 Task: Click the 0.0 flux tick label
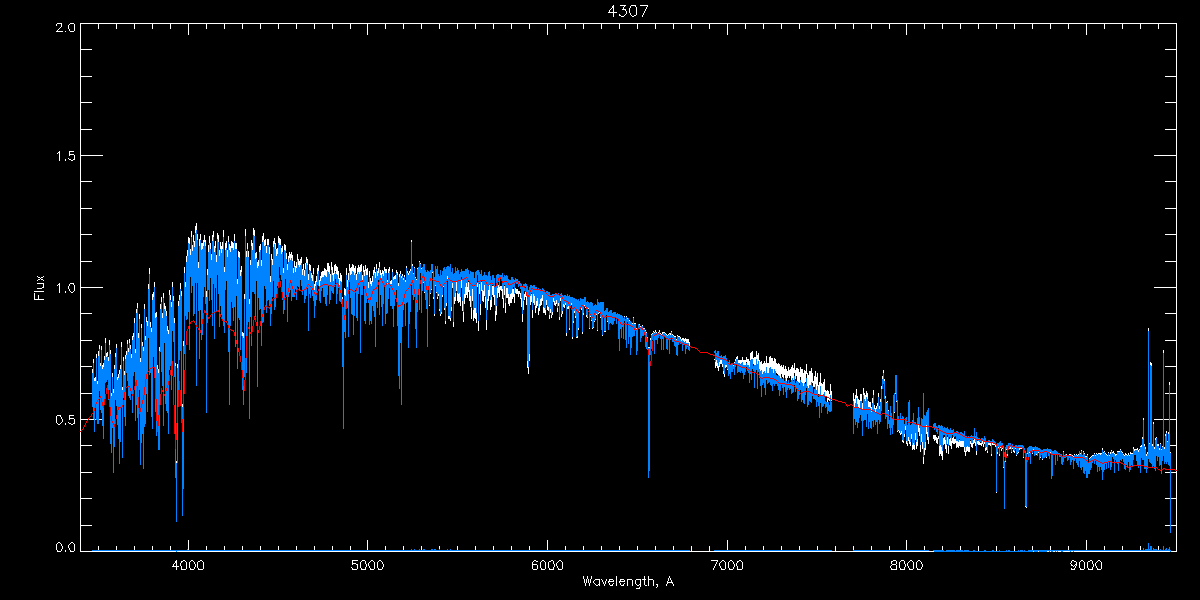pos(64,548)
